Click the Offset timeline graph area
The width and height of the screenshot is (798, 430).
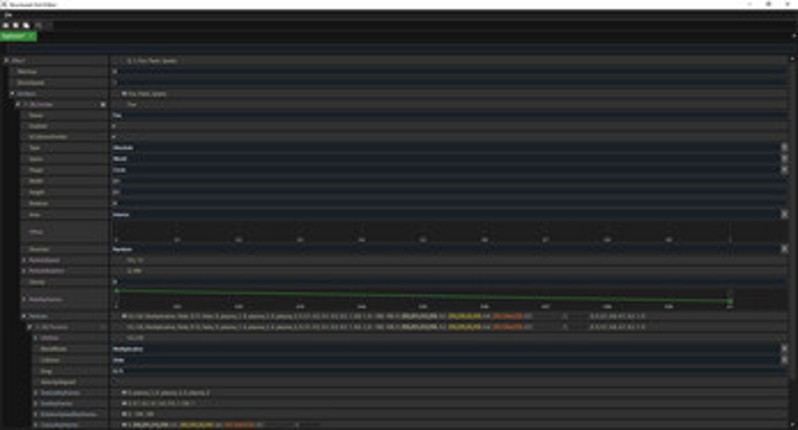pyautogui.click(x=449, y=232)
